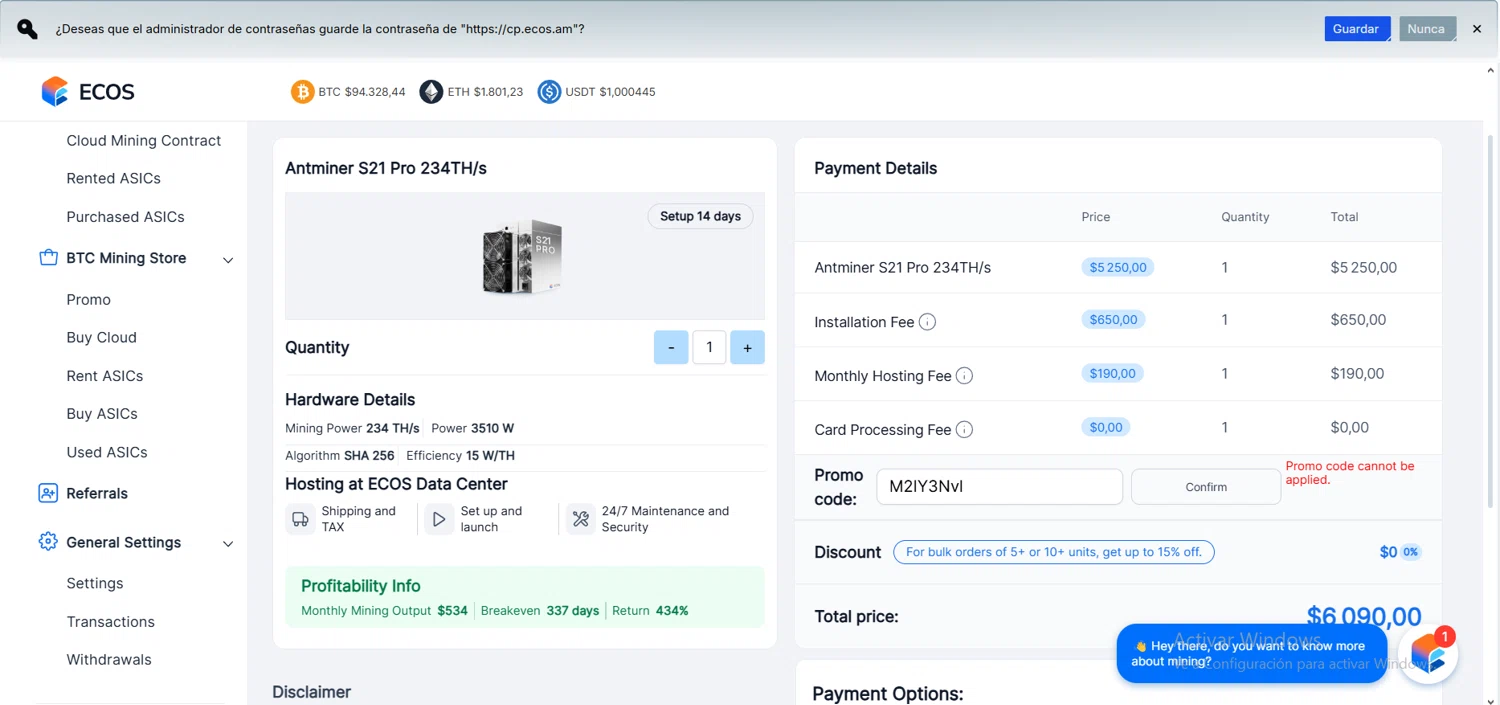Open Rent ASICs in the sidebar

click(x=104, y=375)
